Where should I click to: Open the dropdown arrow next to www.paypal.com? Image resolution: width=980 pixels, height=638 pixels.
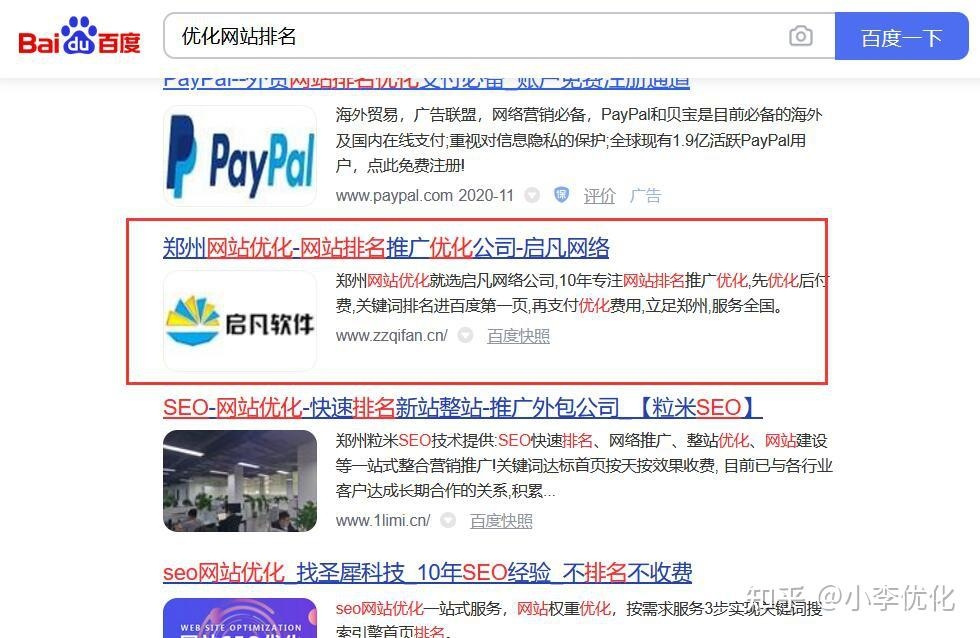pos(531,196)
